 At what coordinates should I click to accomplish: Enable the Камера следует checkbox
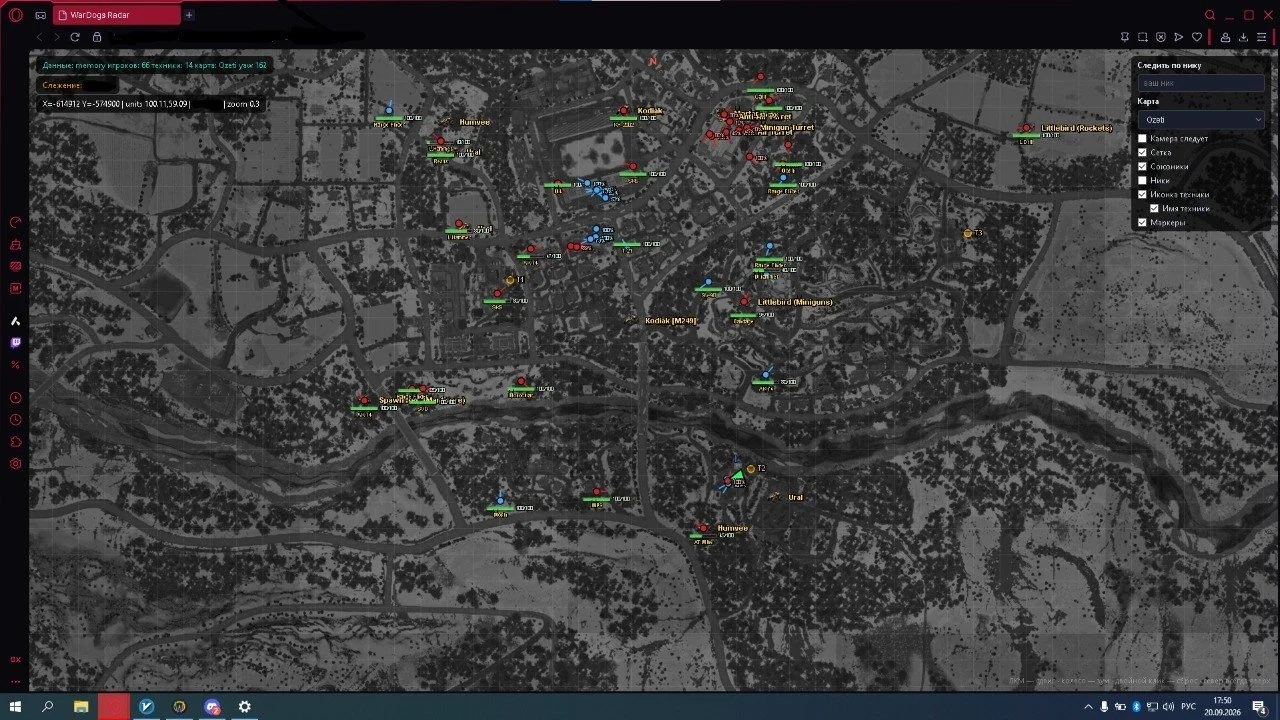click(1143, 139)
